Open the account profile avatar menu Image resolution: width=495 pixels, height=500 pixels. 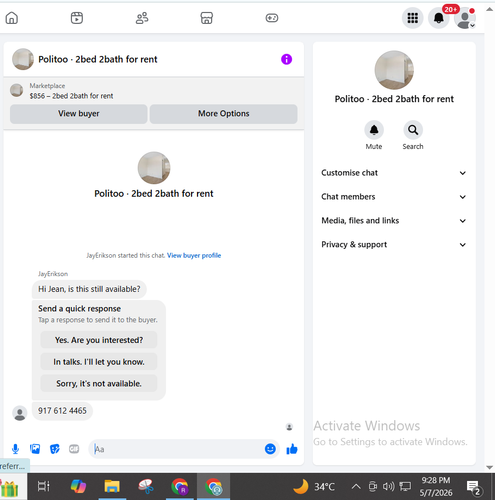click(465, 18)
